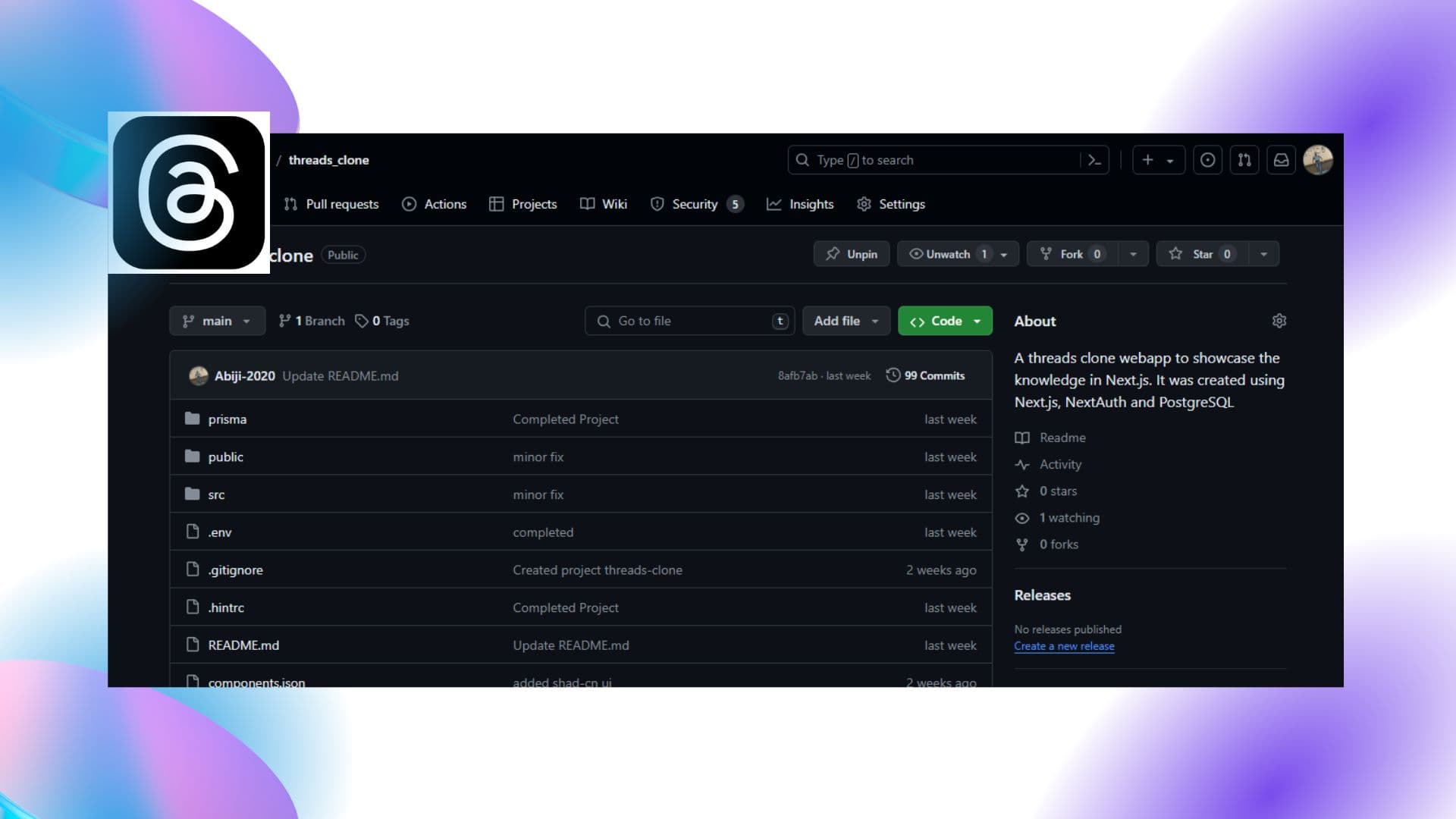Click the fork repository icon
Viewport: 1456px width, 819px height.
click(1046, 253)
